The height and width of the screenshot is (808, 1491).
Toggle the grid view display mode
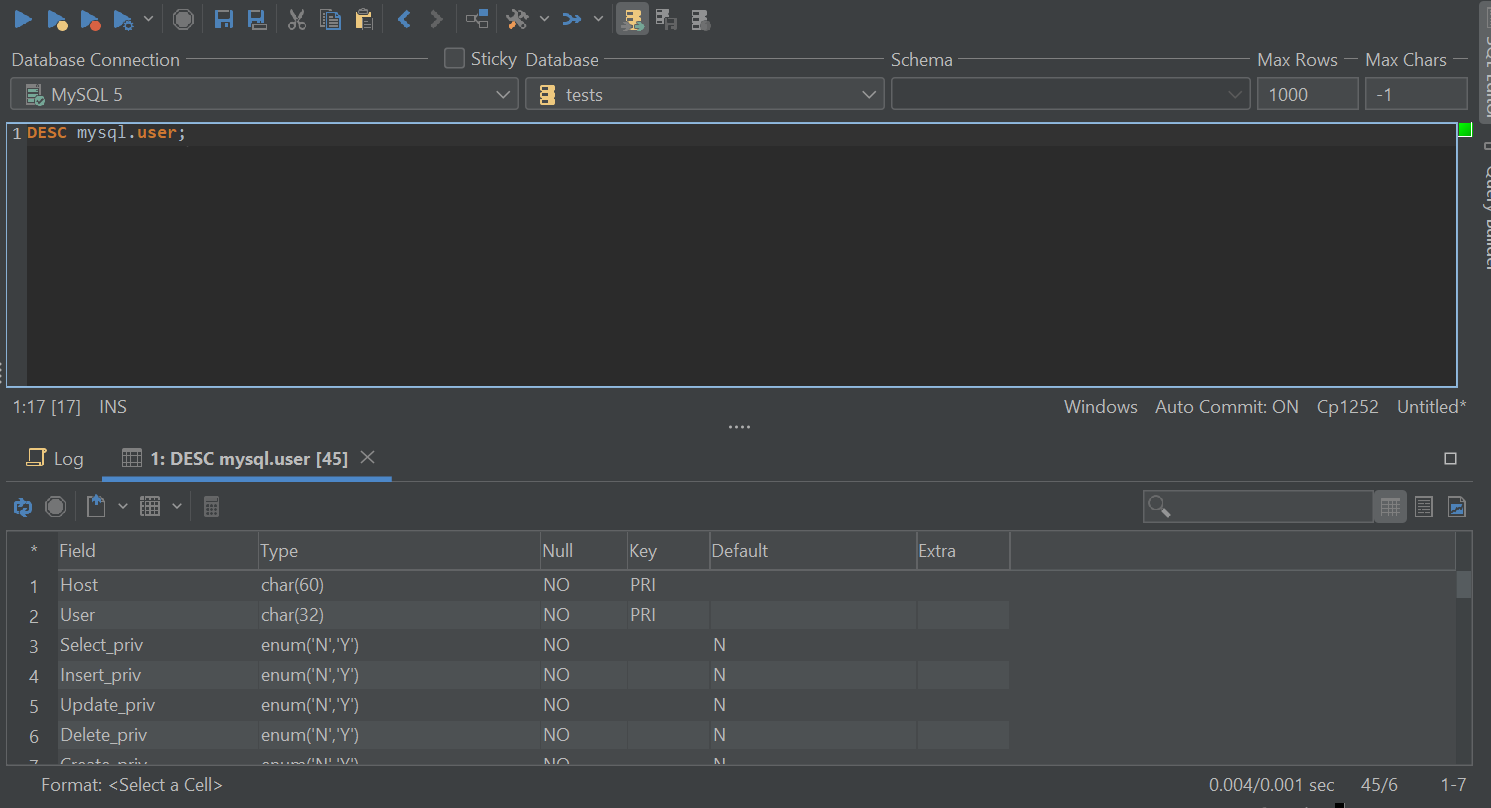coord(1390,506)
